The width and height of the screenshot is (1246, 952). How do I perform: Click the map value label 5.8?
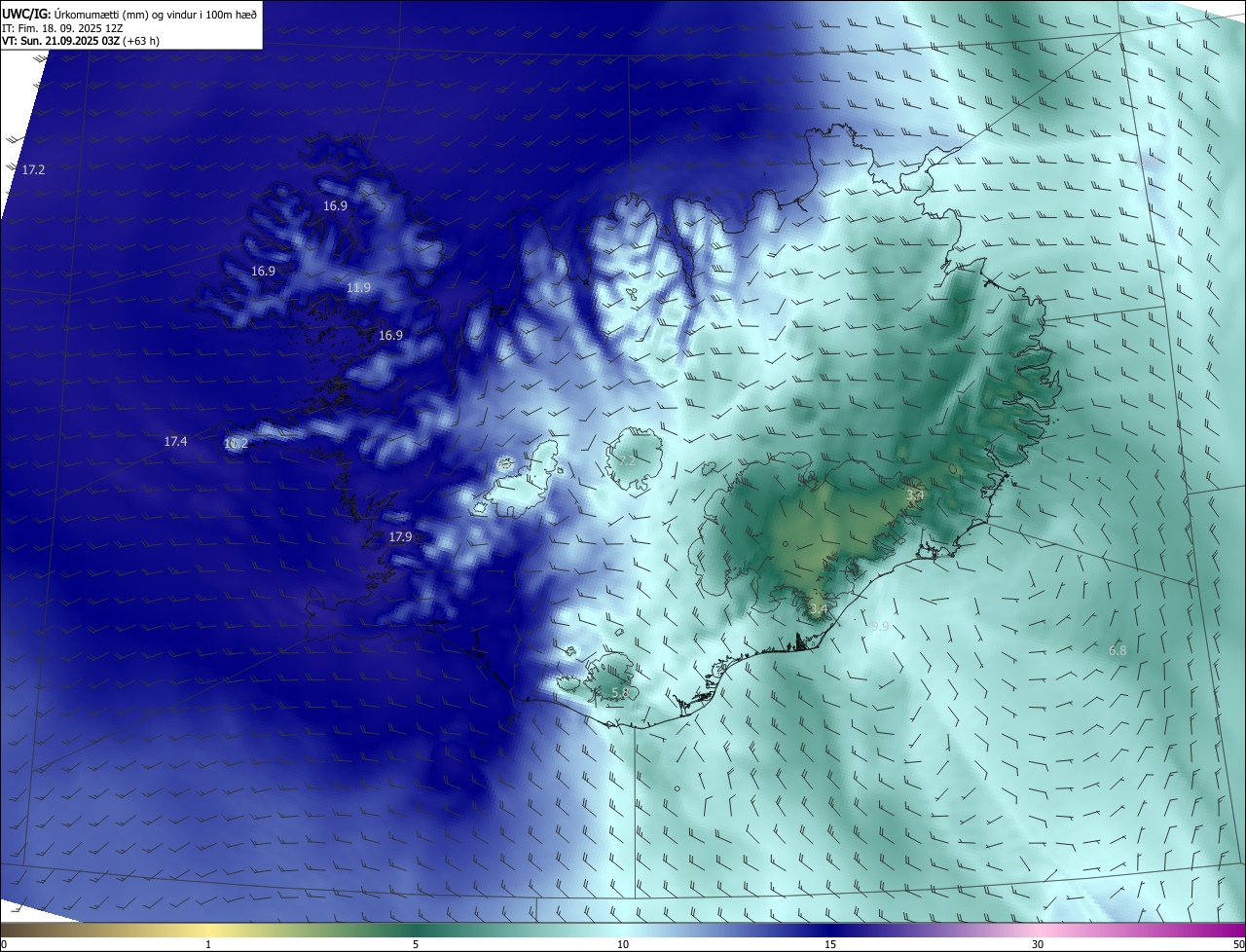click(619, 692)
